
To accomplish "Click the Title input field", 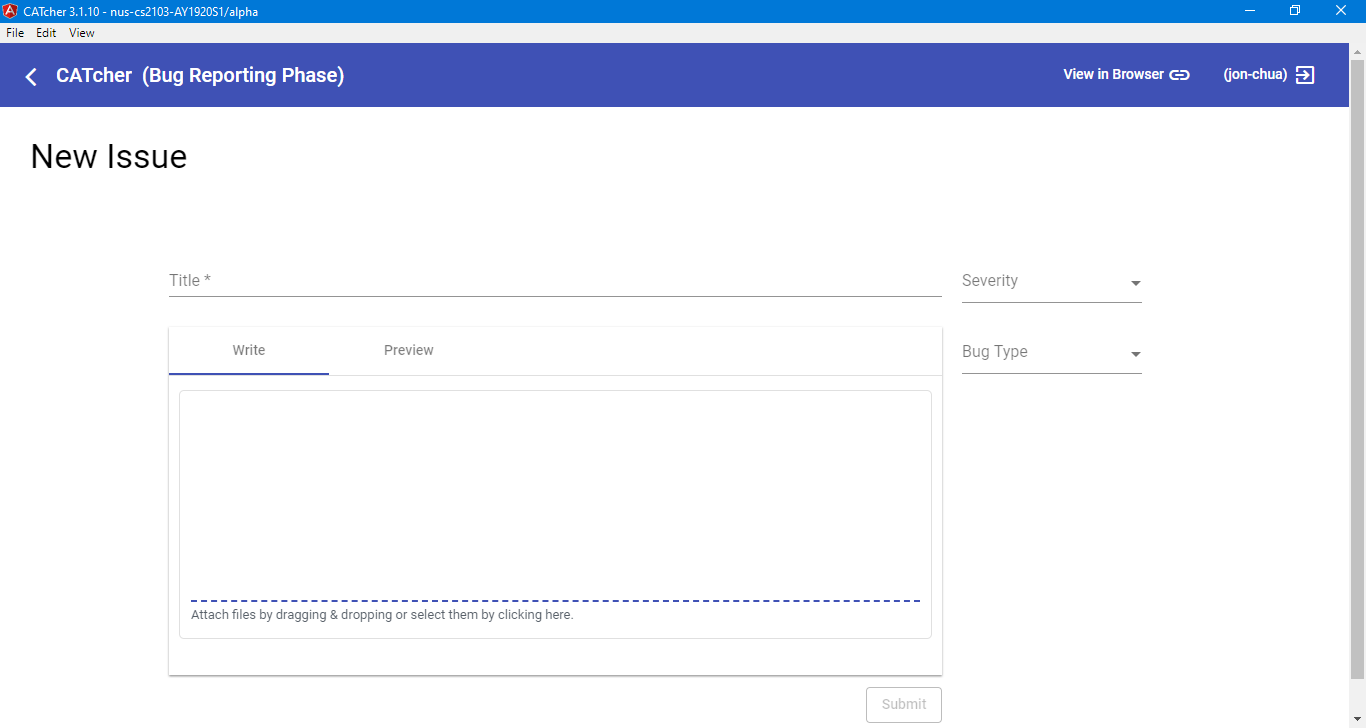I will [x=555, y=281].
